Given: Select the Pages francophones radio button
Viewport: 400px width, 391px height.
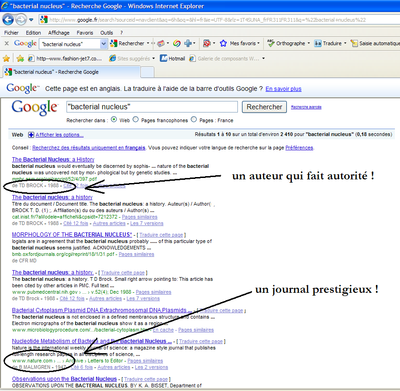Looking at the screenshot, I should (x=136, y=119).
